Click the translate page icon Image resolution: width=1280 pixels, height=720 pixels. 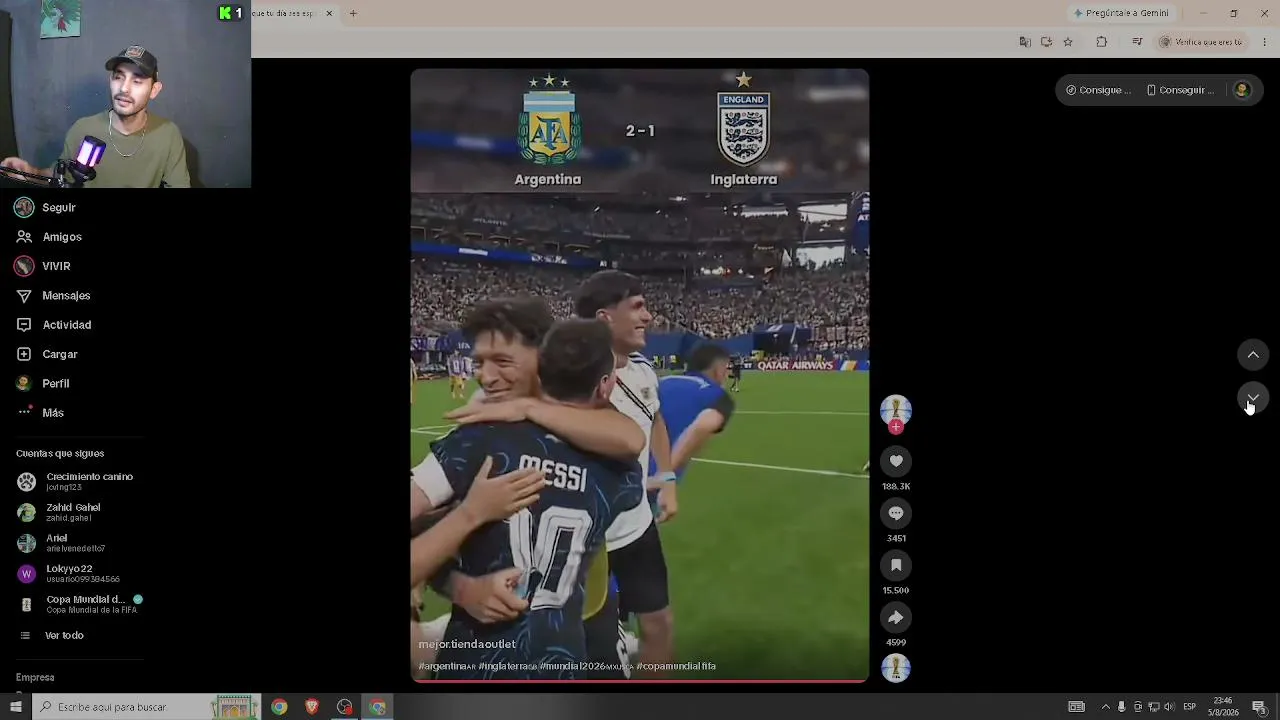point(1025,42)
